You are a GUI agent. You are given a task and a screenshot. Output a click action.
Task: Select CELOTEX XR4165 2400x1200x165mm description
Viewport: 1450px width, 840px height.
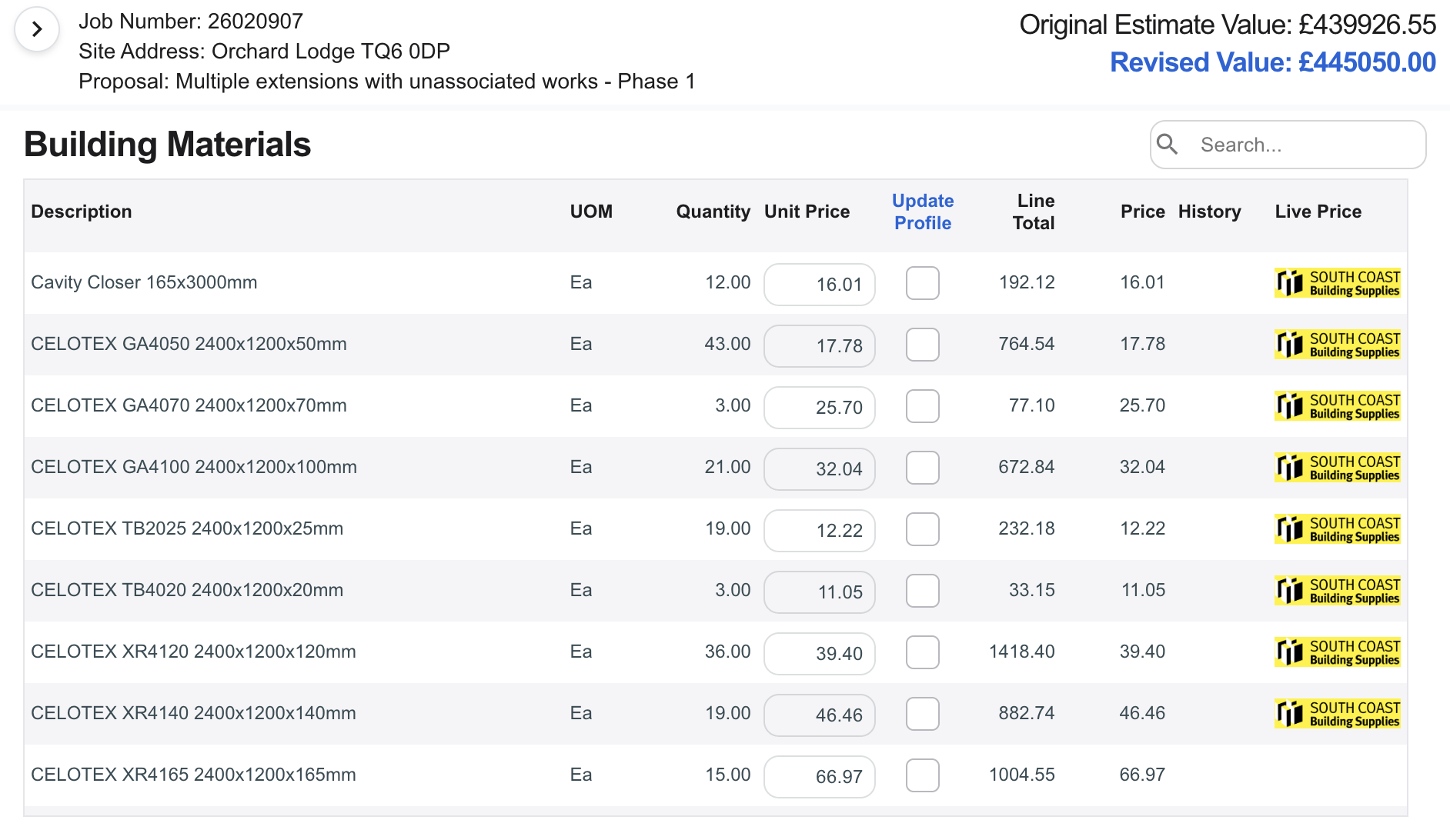point(193,775)
